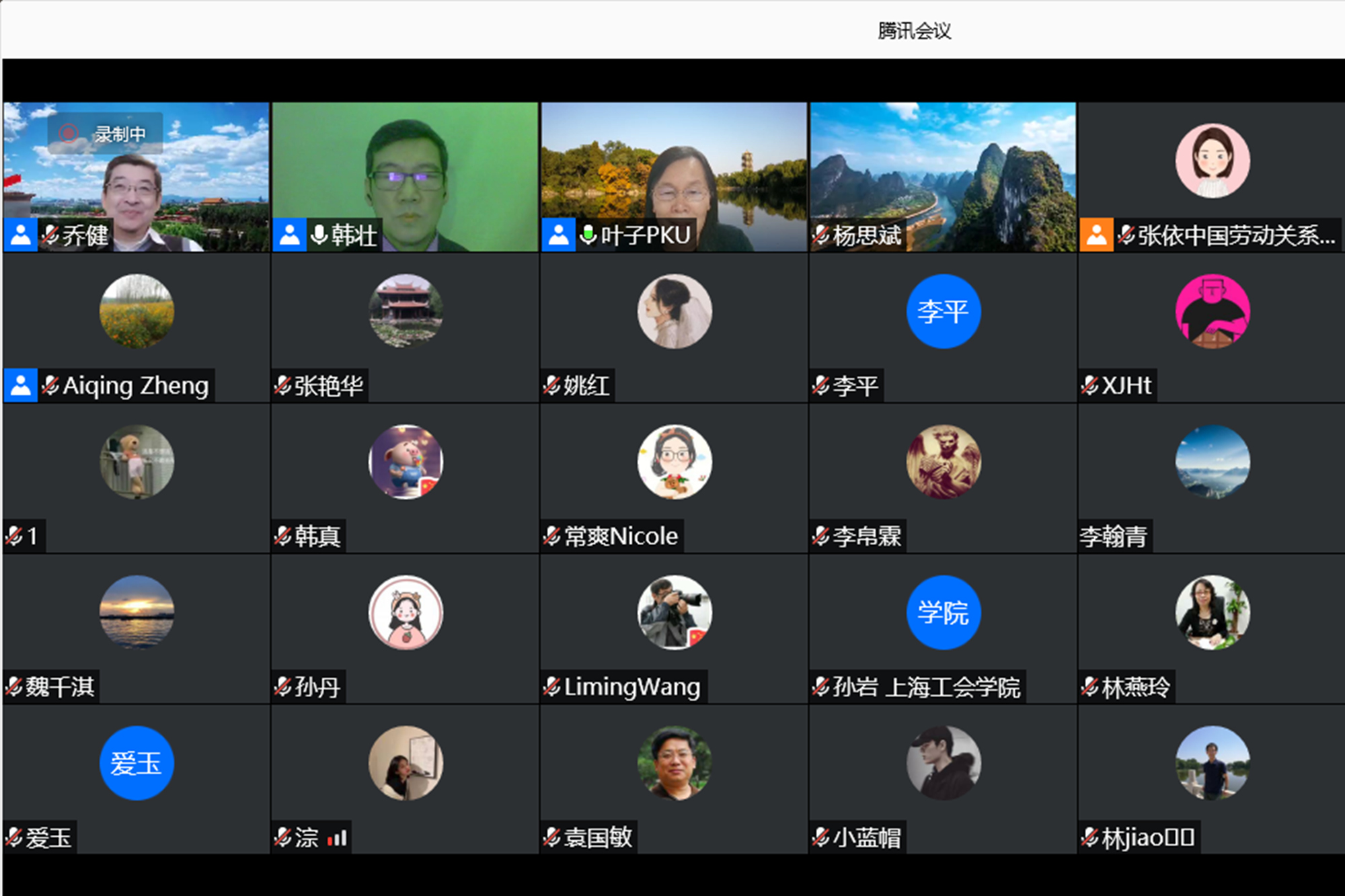Click the muted mic icon for 袁国敏
This screenshot has height=896, width=1345.
point(551,838)
